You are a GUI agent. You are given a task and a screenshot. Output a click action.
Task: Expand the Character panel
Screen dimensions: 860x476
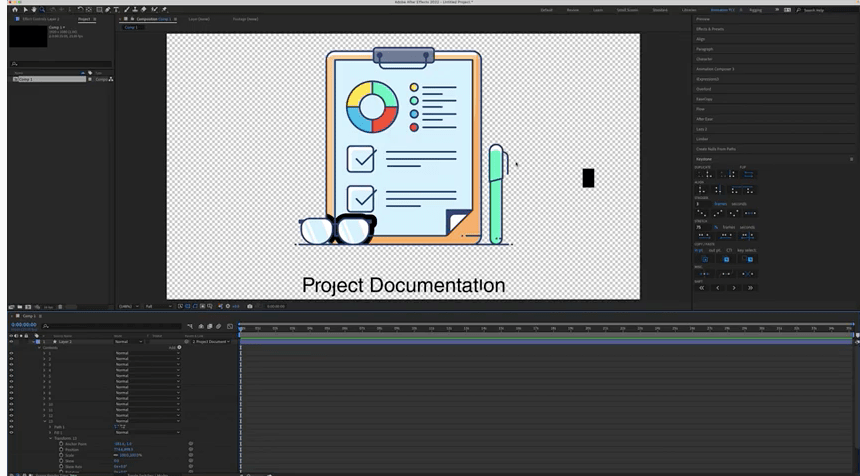pyautogui.click(x=704, y=59)
